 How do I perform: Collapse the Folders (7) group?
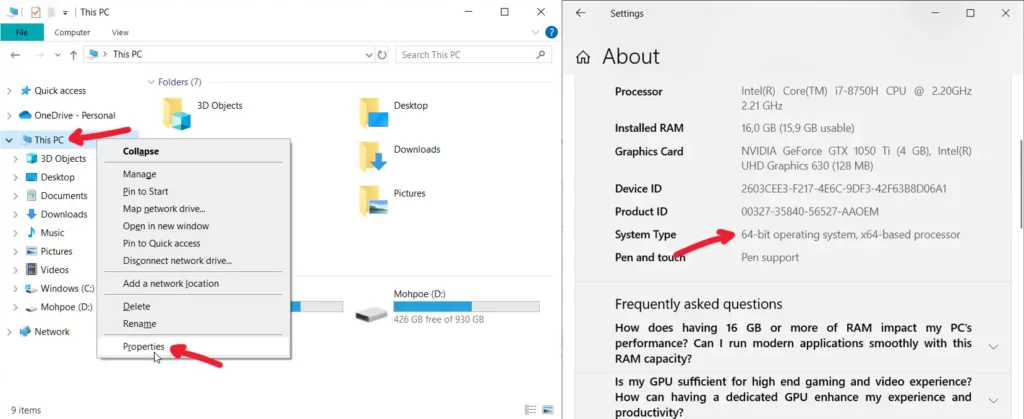tap(151, 82)
